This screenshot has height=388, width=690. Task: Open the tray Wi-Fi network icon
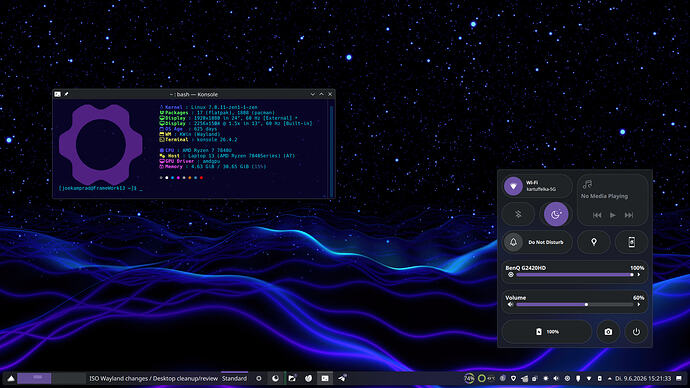point(589,378)
